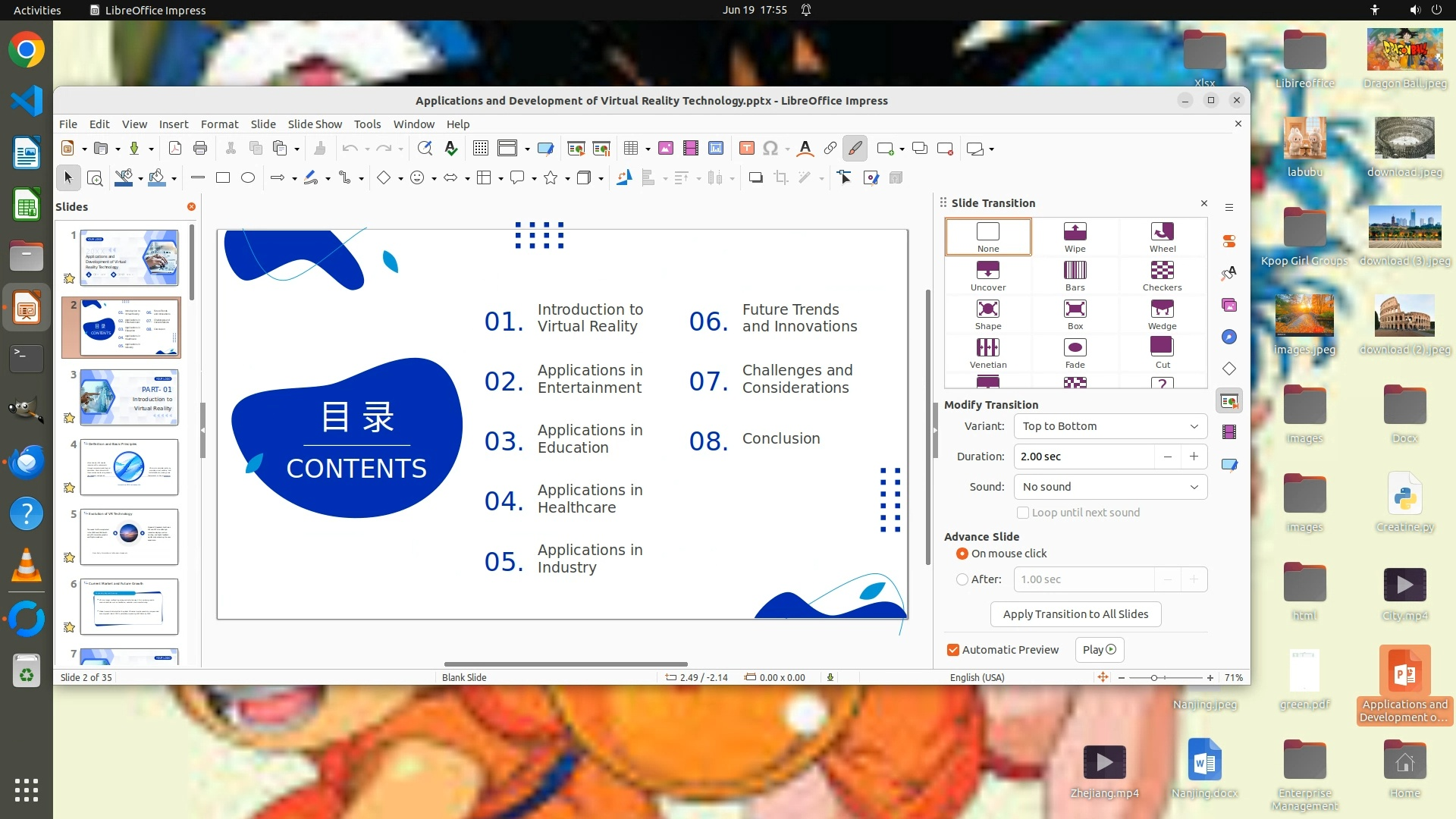Open Chrome from the Ubuntu dock

[x=27, y=50]
